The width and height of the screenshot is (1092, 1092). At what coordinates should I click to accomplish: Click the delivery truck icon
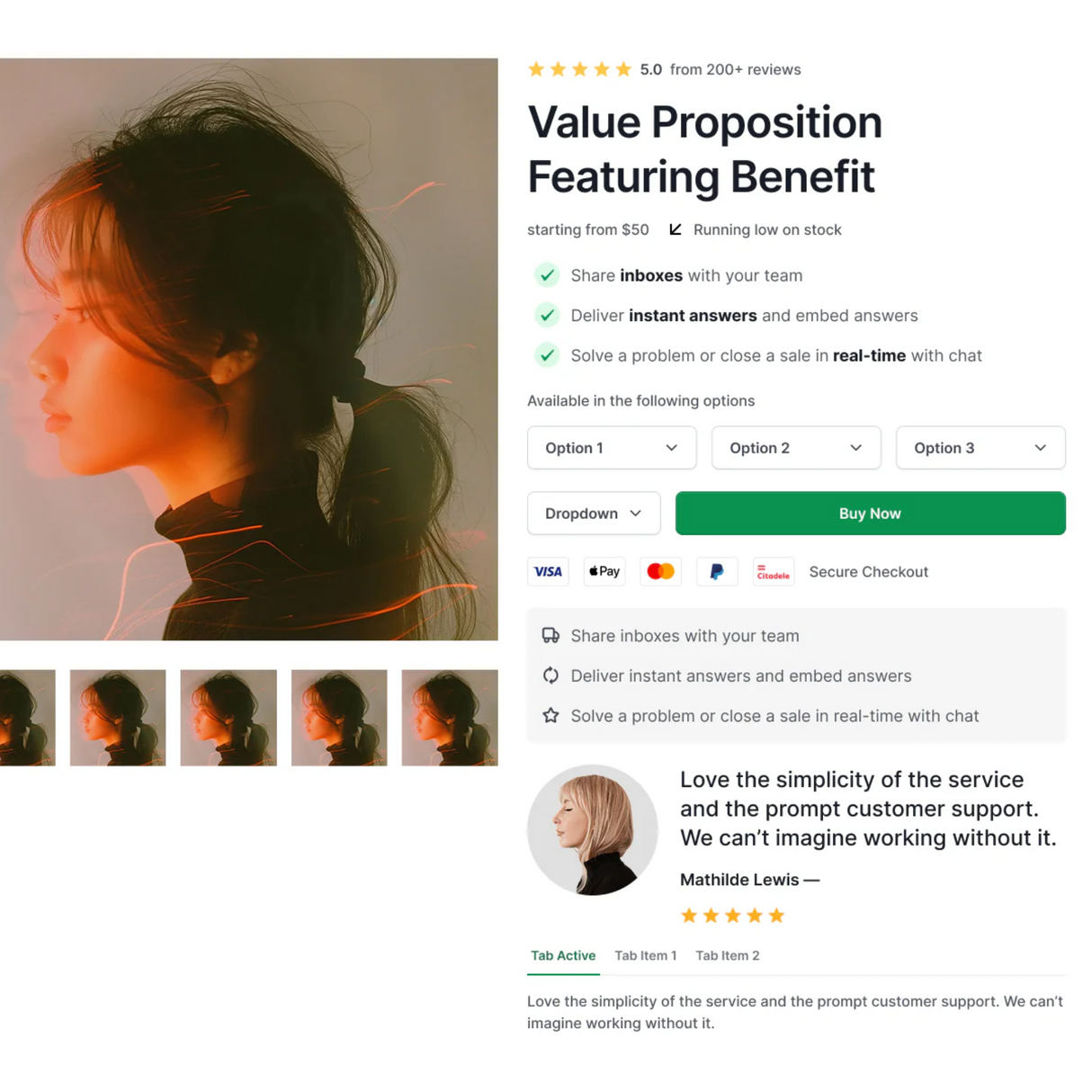pyautogui.click(x=550, y=636)
